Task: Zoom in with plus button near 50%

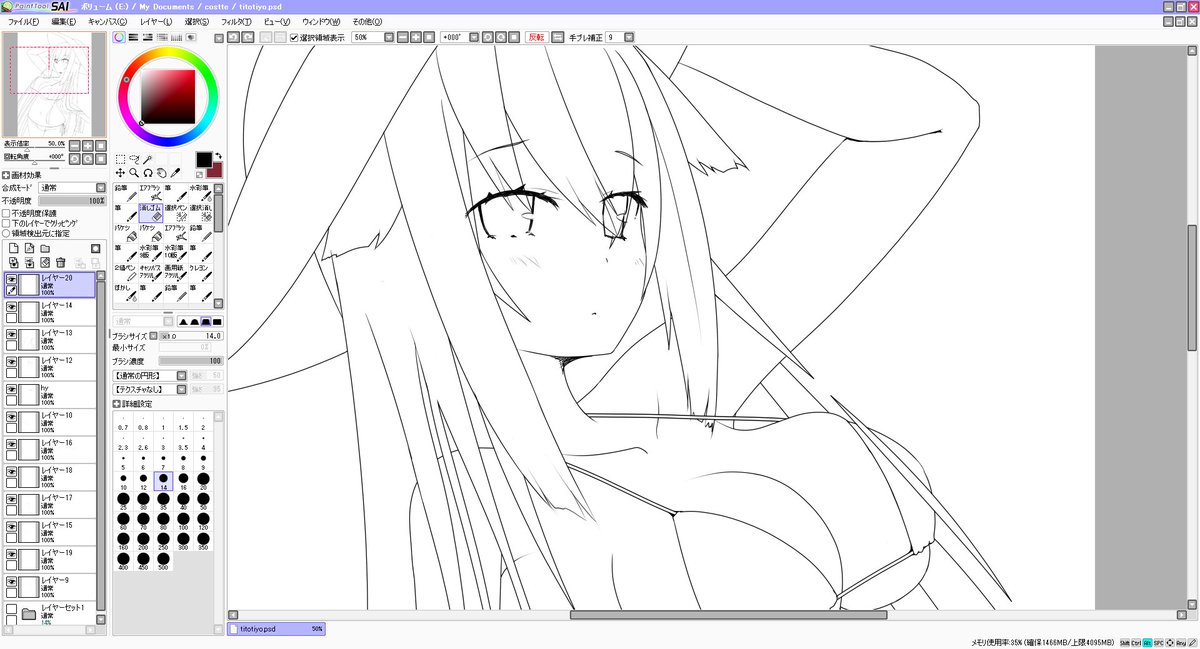Action: click(415, 37)
